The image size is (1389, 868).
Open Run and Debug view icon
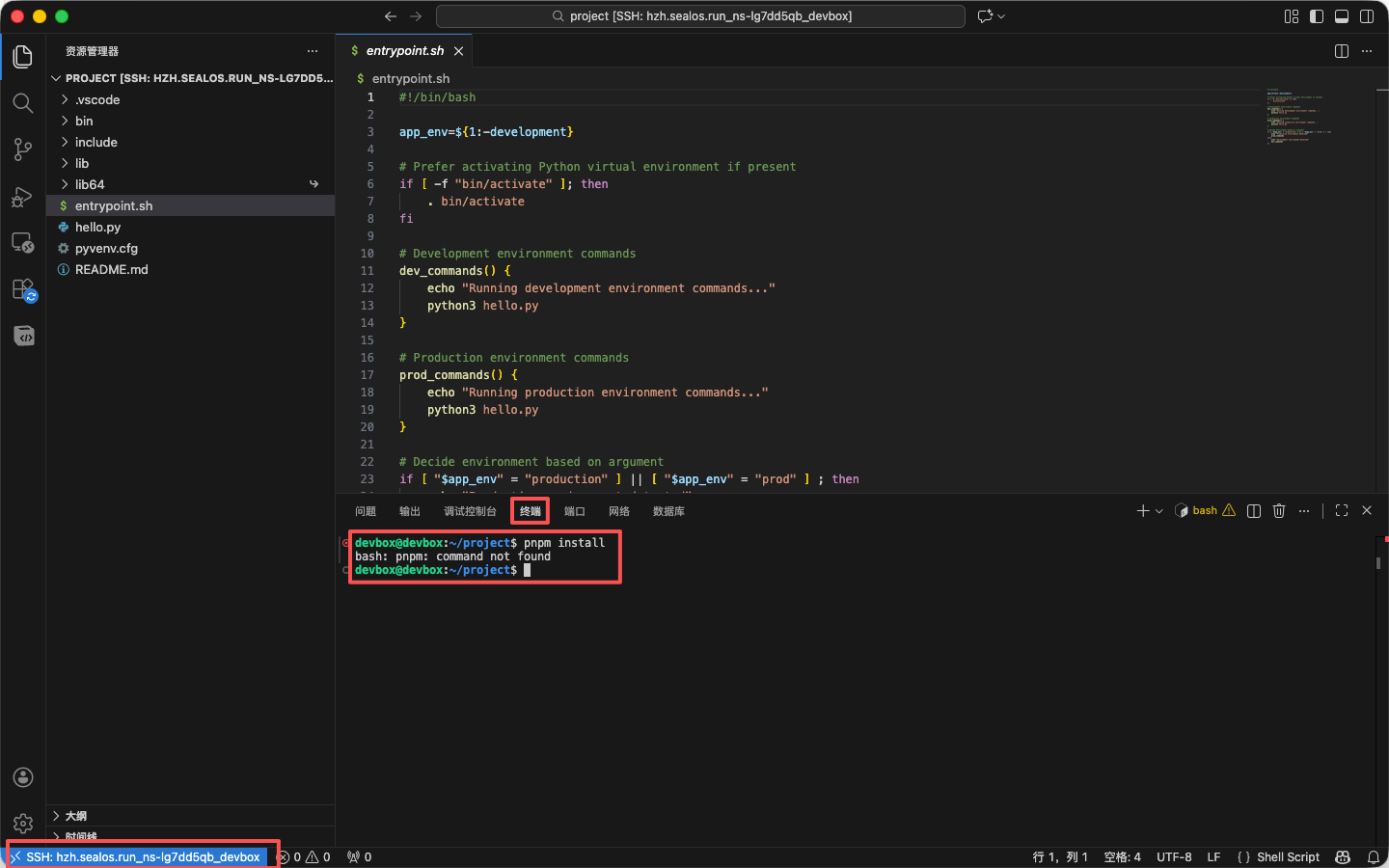[23, 197]
